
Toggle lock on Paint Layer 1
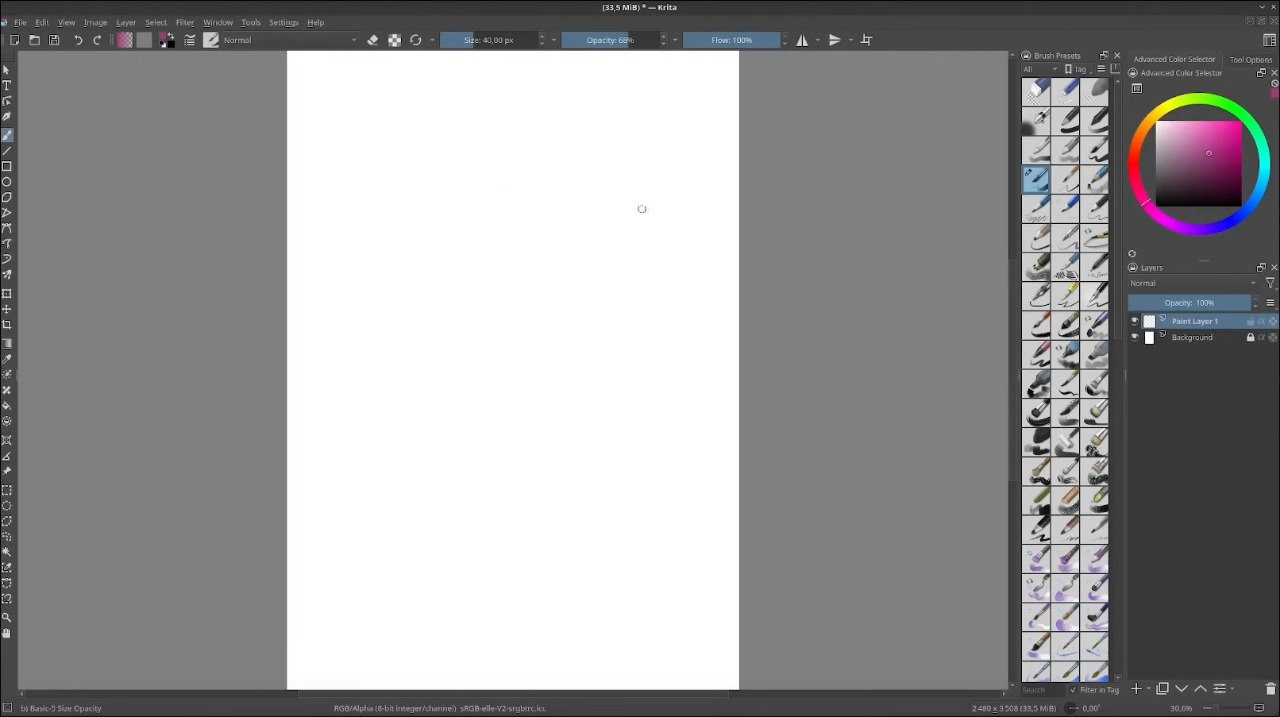pos(1250,321)
